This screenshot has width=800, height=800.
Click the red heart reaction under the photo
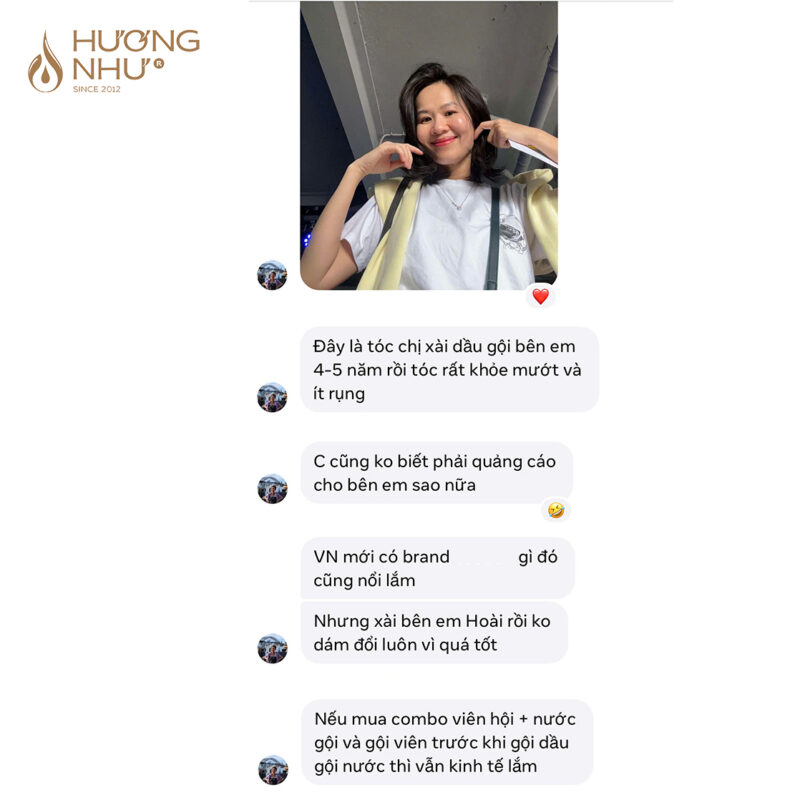coord(541,296)
